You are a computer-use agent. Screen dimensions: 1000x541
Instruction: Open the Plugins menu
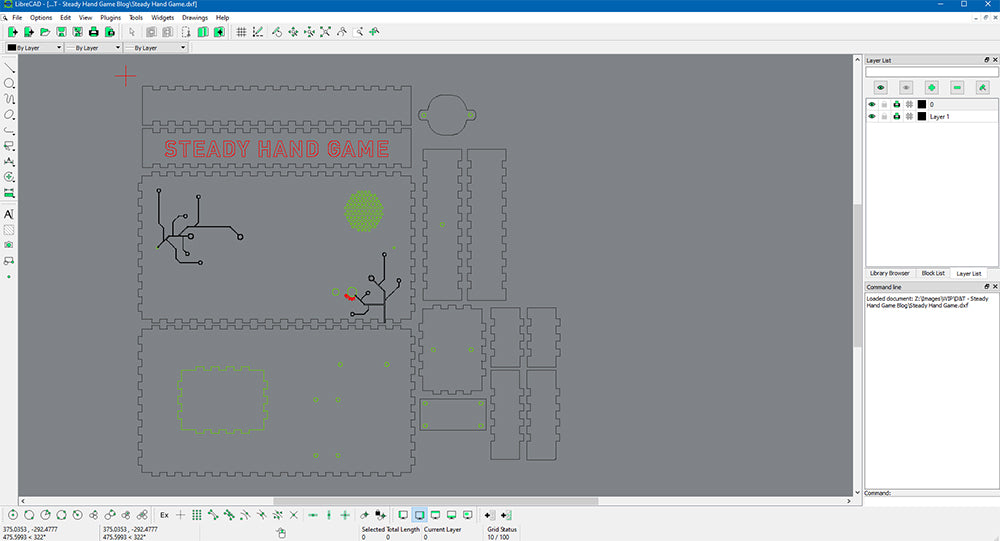111,18
